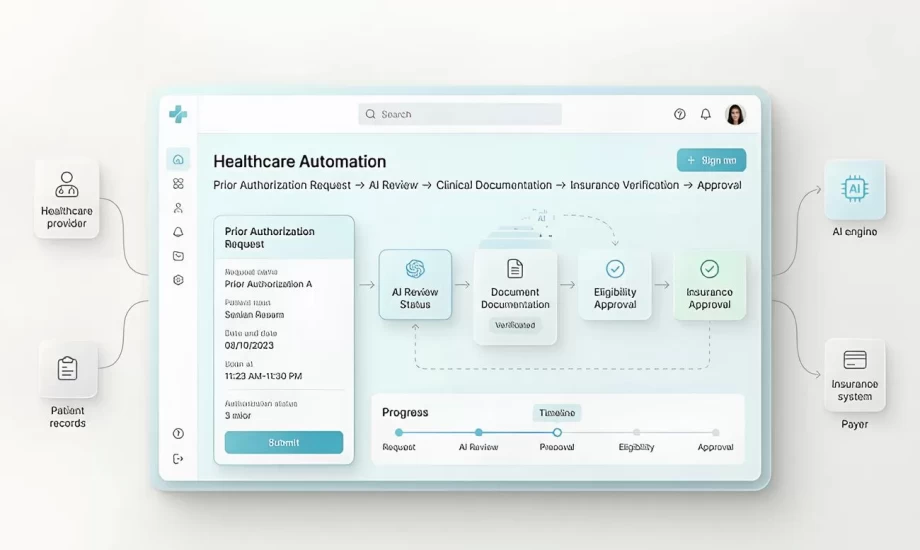Image resolution: width=920 pixels, height=550 pixels.
Task: Click the date 08/10/2023
Action: tap(249, 345)
